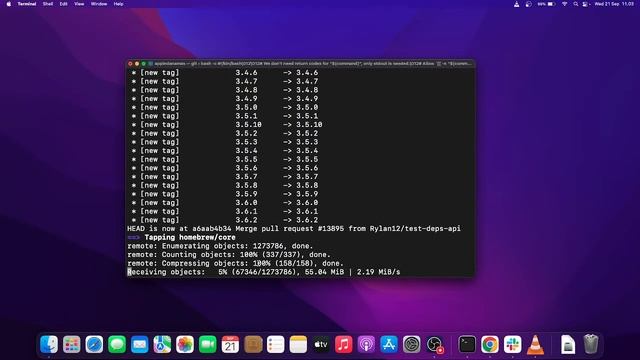
Task: Open the brown Contacts dock icon
Action: coord(253,344)
